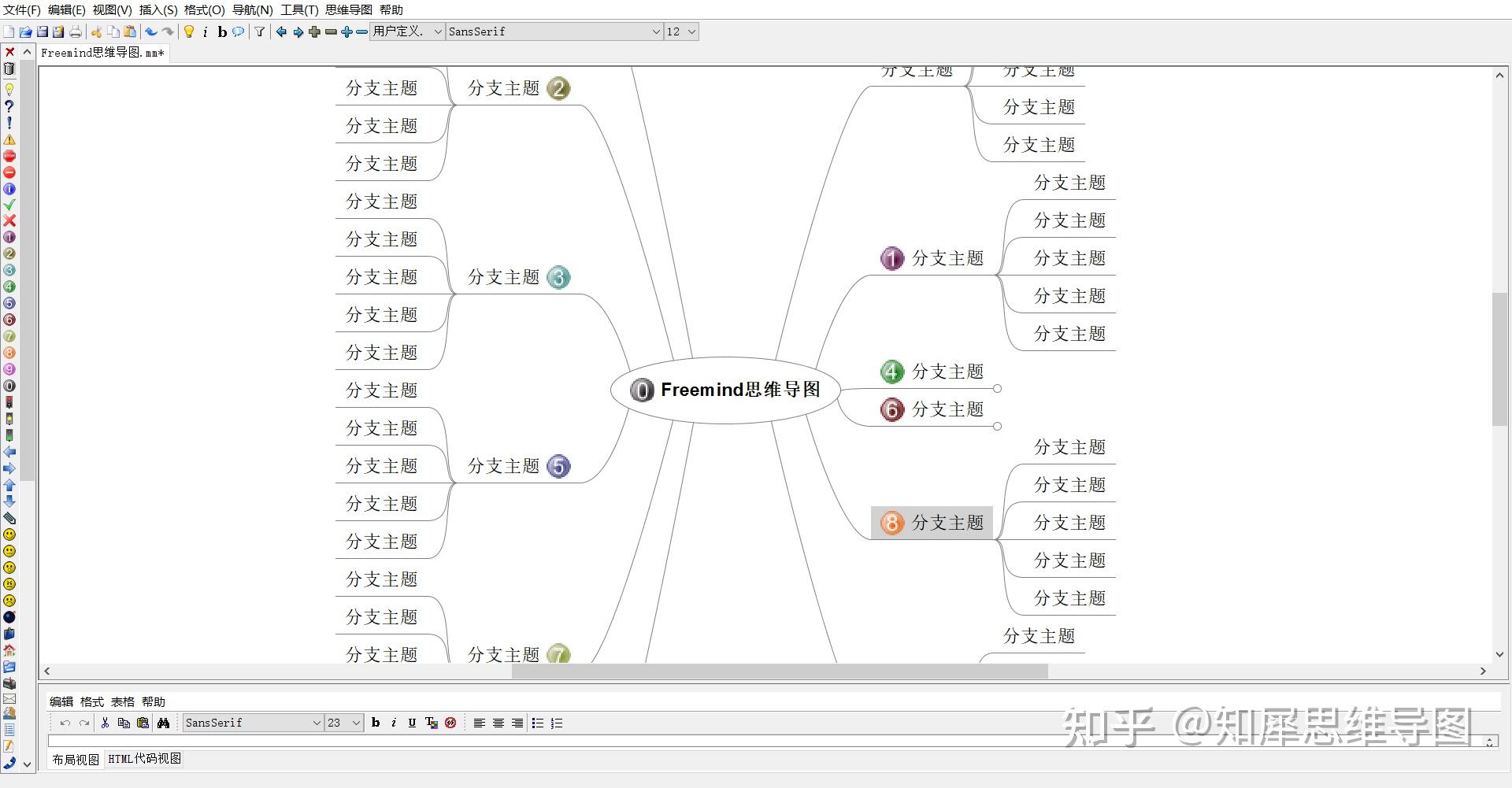Add priority 1 icon from sidebar
Screen dimensions: 1512x788
click(9, 237)
